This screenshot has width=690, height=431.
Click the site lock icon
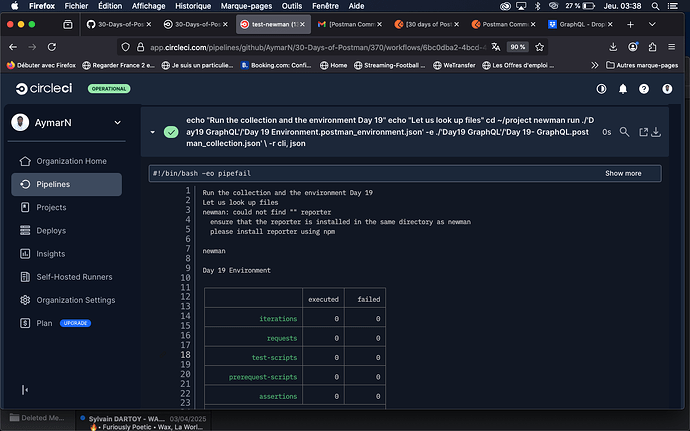pyautogui.click(x=140, y=47)
